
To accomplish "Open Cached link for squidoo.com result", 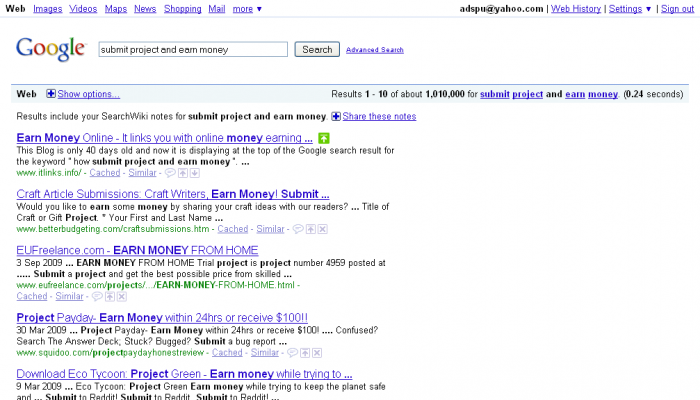I will pyautogui.click(x=227, y=353).
